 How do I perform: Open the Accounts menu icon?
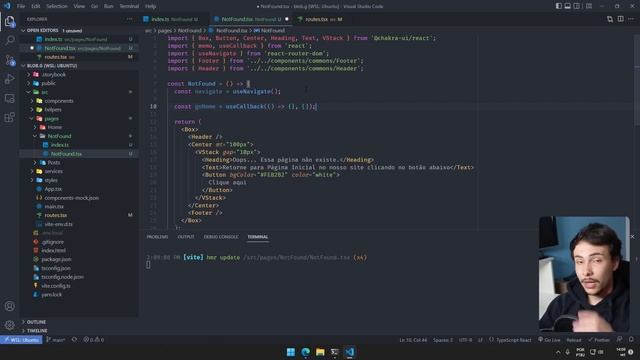[10, 306]
